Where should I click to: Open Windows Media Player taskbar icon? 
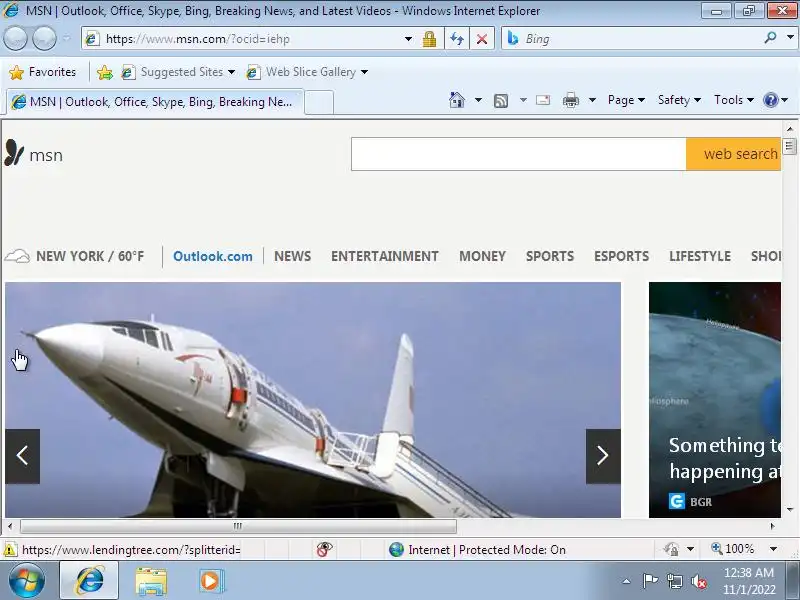pos(211,581)
